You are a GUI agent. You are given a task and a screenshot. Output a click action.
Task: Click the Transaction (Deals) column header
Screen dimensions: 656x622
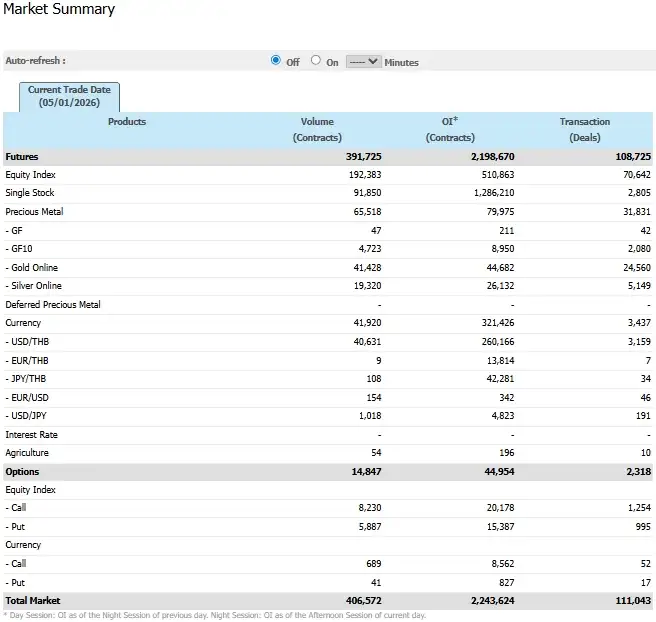point(584,129)
